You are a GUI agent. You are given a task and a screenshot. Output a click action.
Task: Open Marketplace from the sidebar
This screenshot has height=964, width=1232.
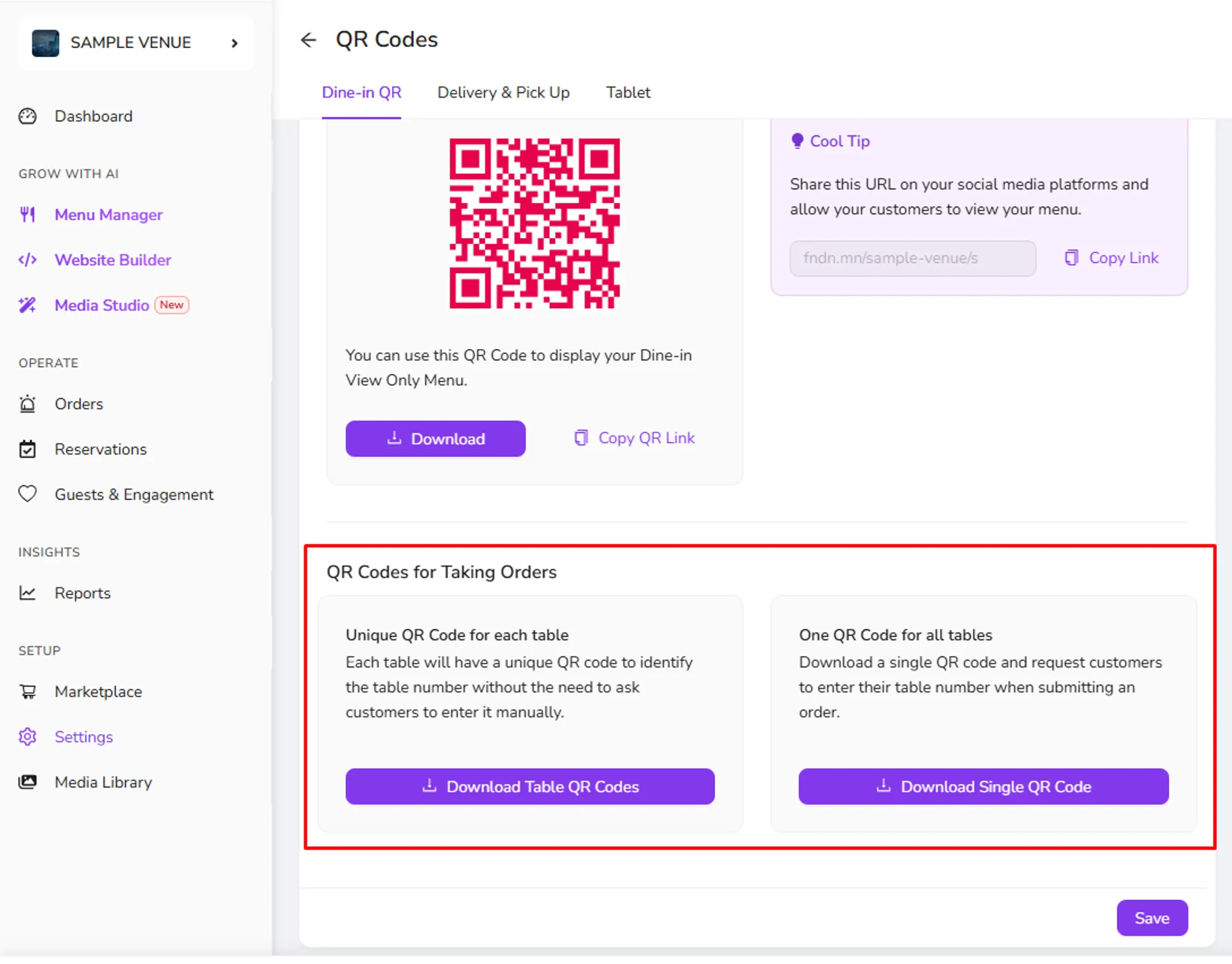[x=98, y=692]
